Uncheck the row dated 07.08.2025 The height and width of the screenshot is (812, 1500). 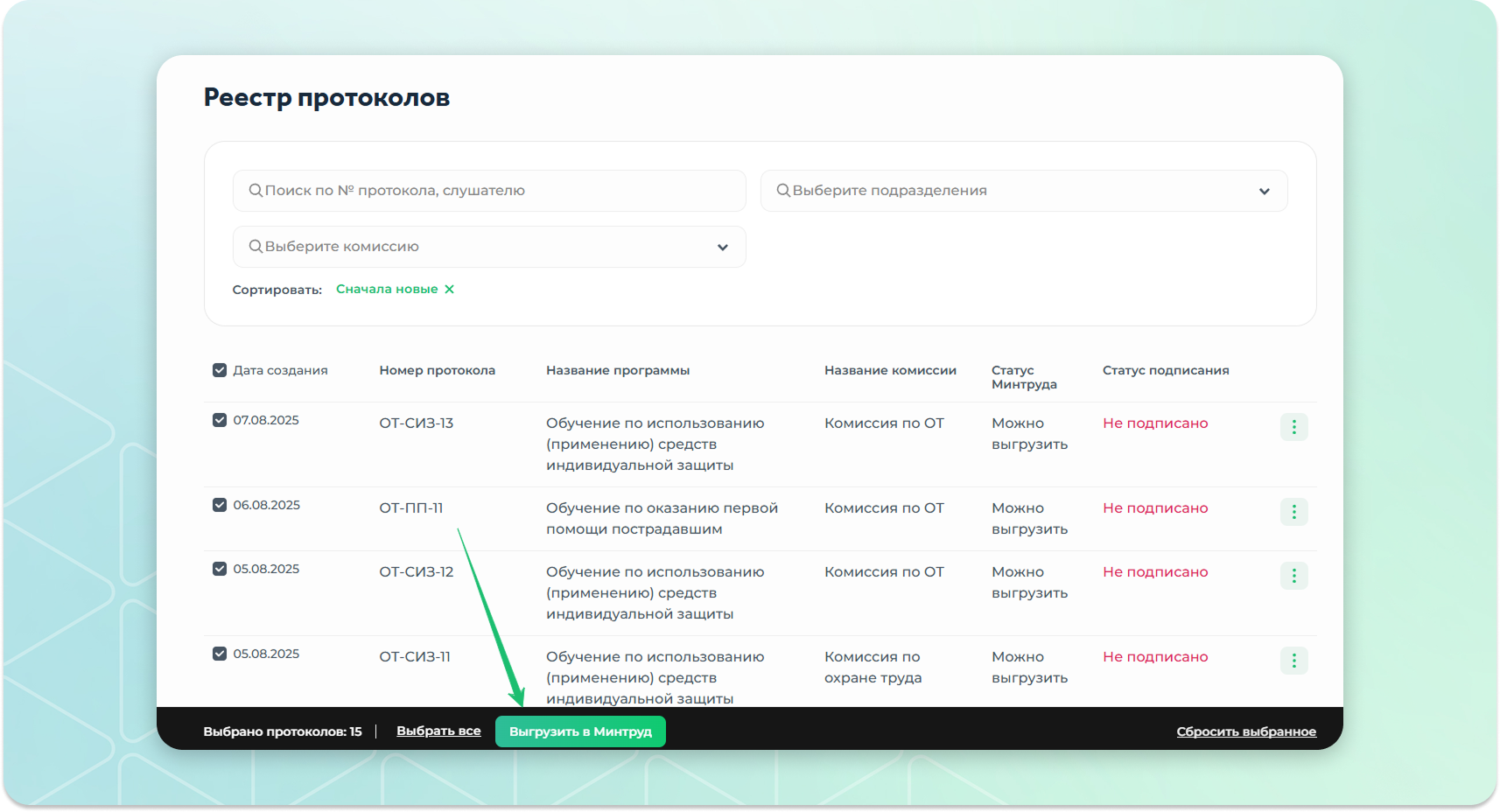click(x=220, y=420)
